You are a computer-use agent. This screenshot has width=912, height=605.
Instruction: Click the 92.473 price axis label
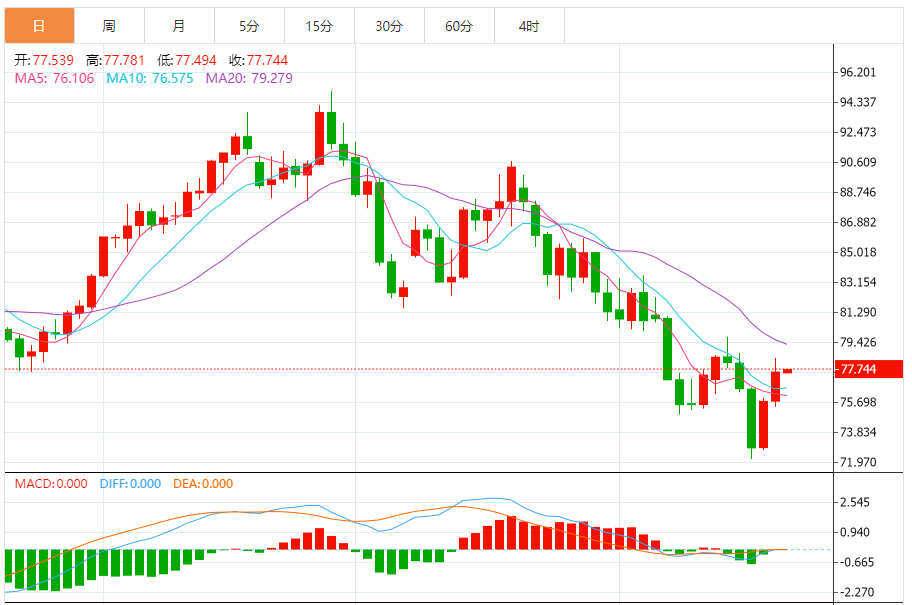click(x=858, y=132)
